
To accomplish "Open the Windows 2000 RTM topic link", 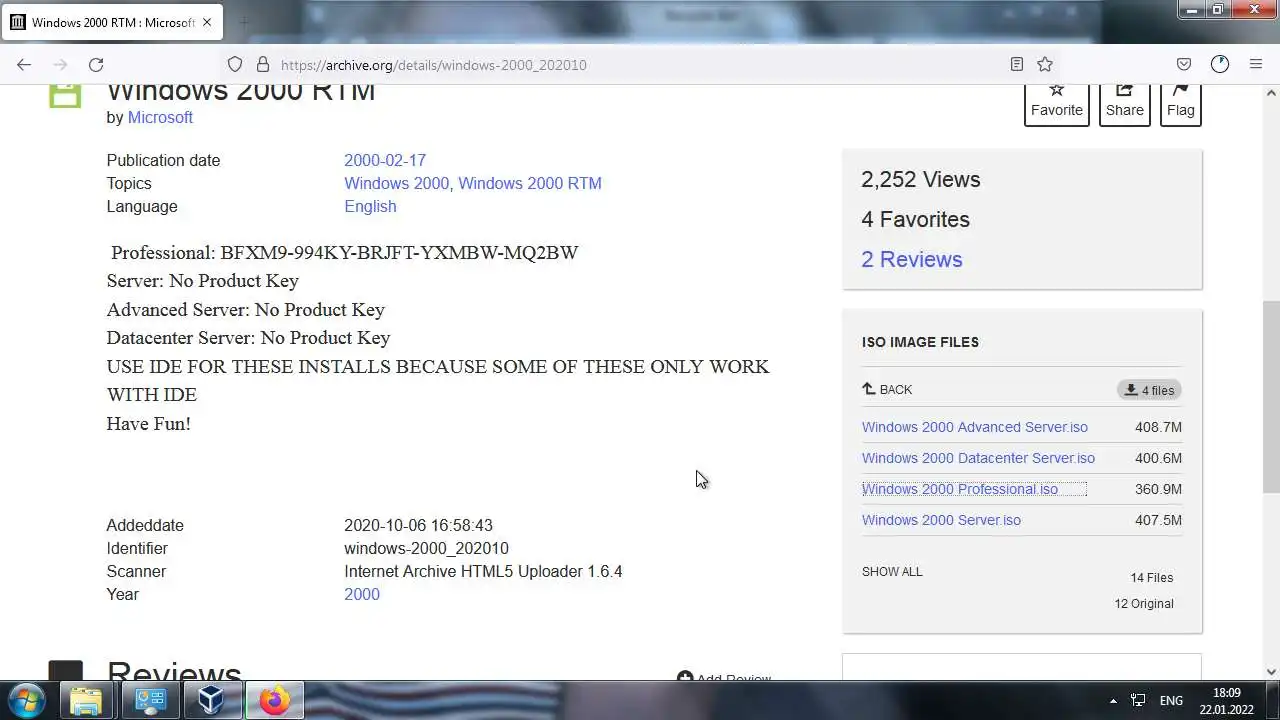I will pyautogui.click(x=530, y=183).
